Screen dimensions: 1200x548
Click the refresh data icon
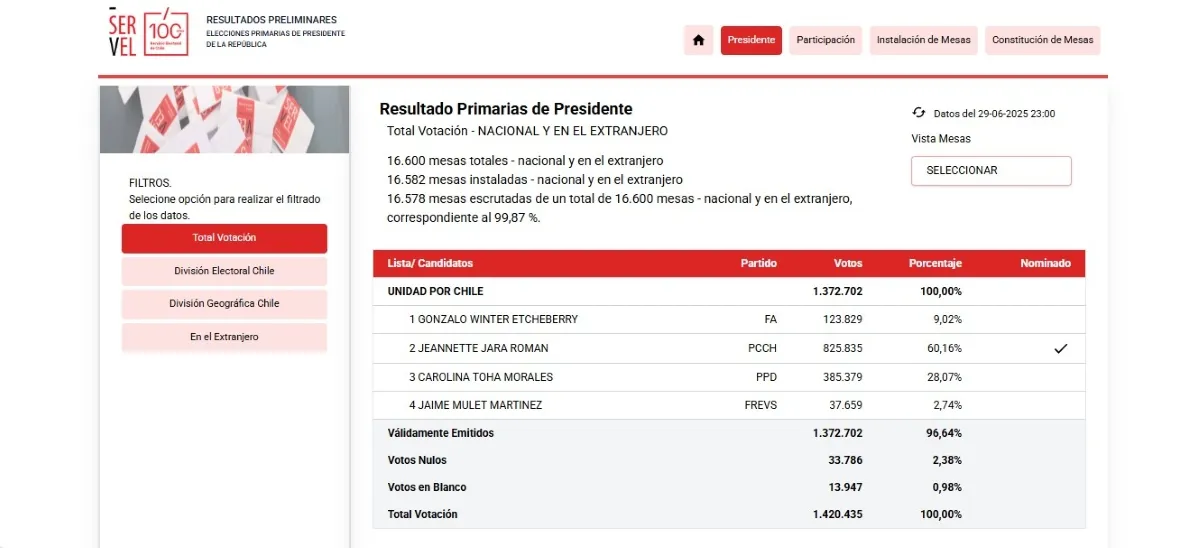click(x=918, y=113)
